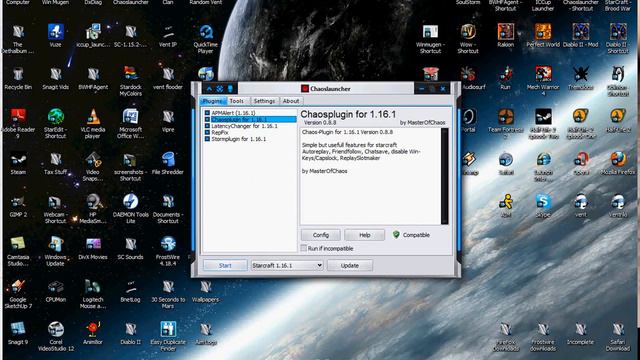Select the File Shredder desktop icon

(x=168, y=163)
